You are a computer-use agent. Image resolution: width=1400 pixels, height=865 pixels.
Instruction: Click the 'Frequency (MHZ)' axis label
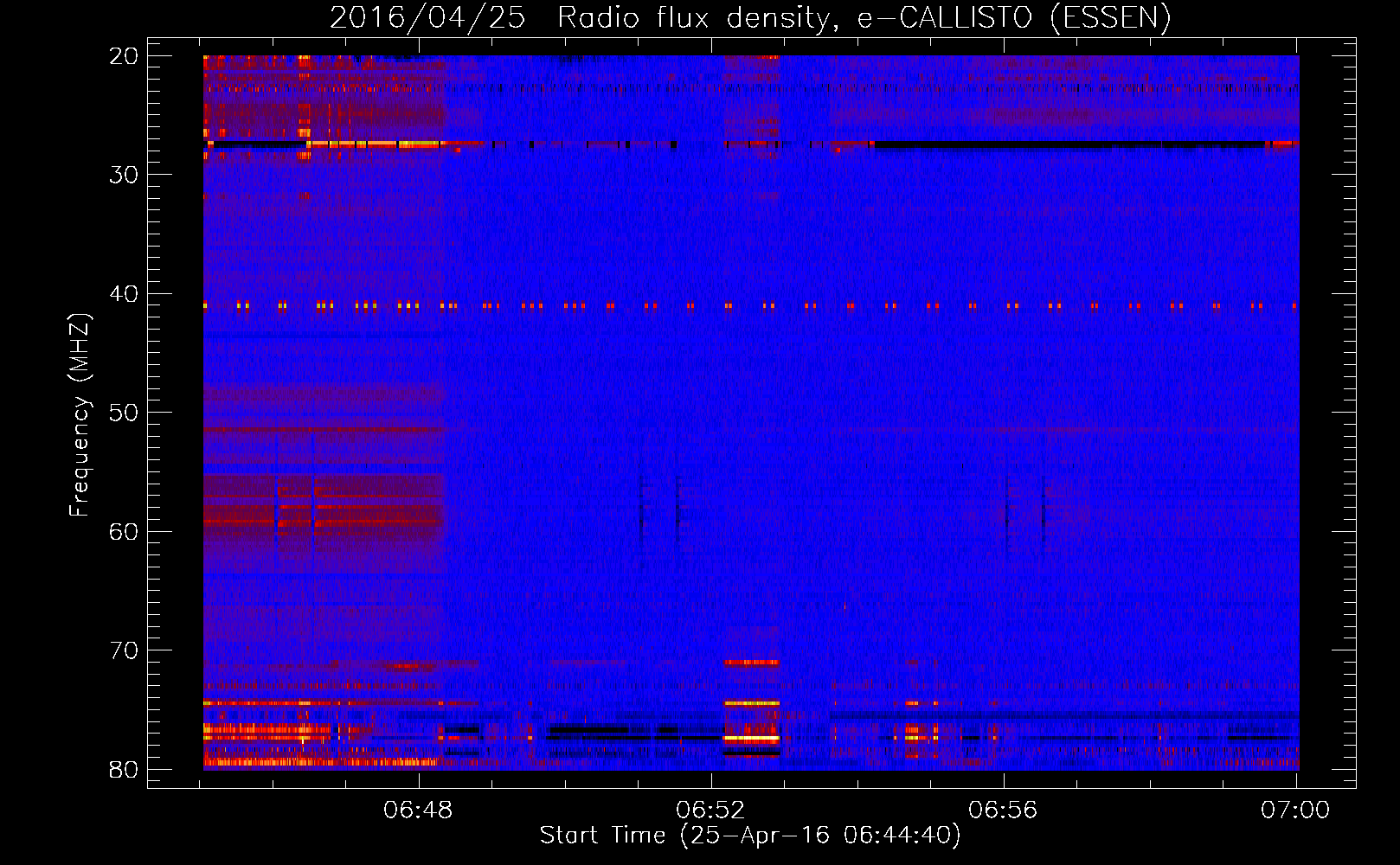(x=80, y=415)
